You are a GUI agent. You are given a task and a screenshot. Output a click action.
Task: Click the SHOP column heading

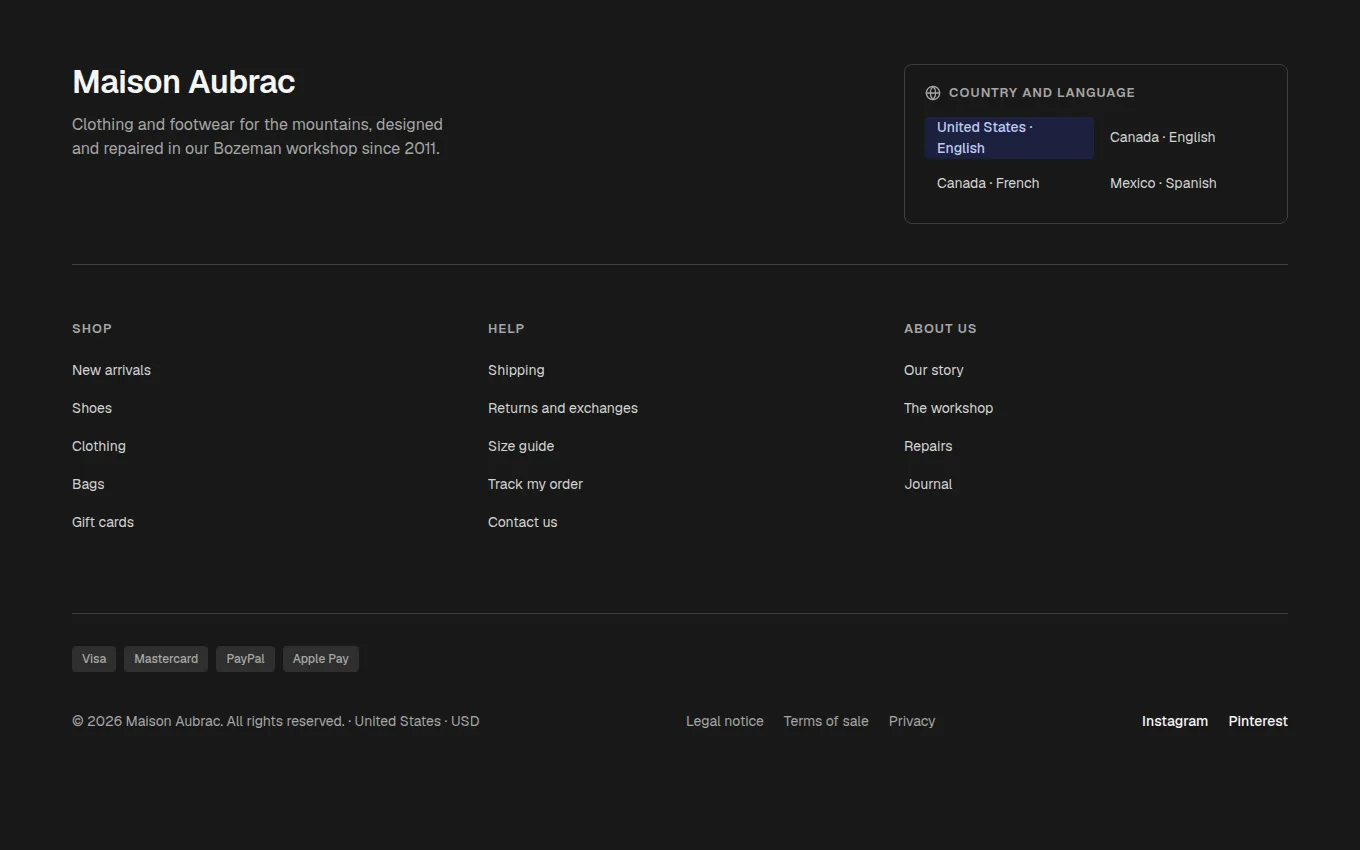pyautogui.click(x=92, y=328)
